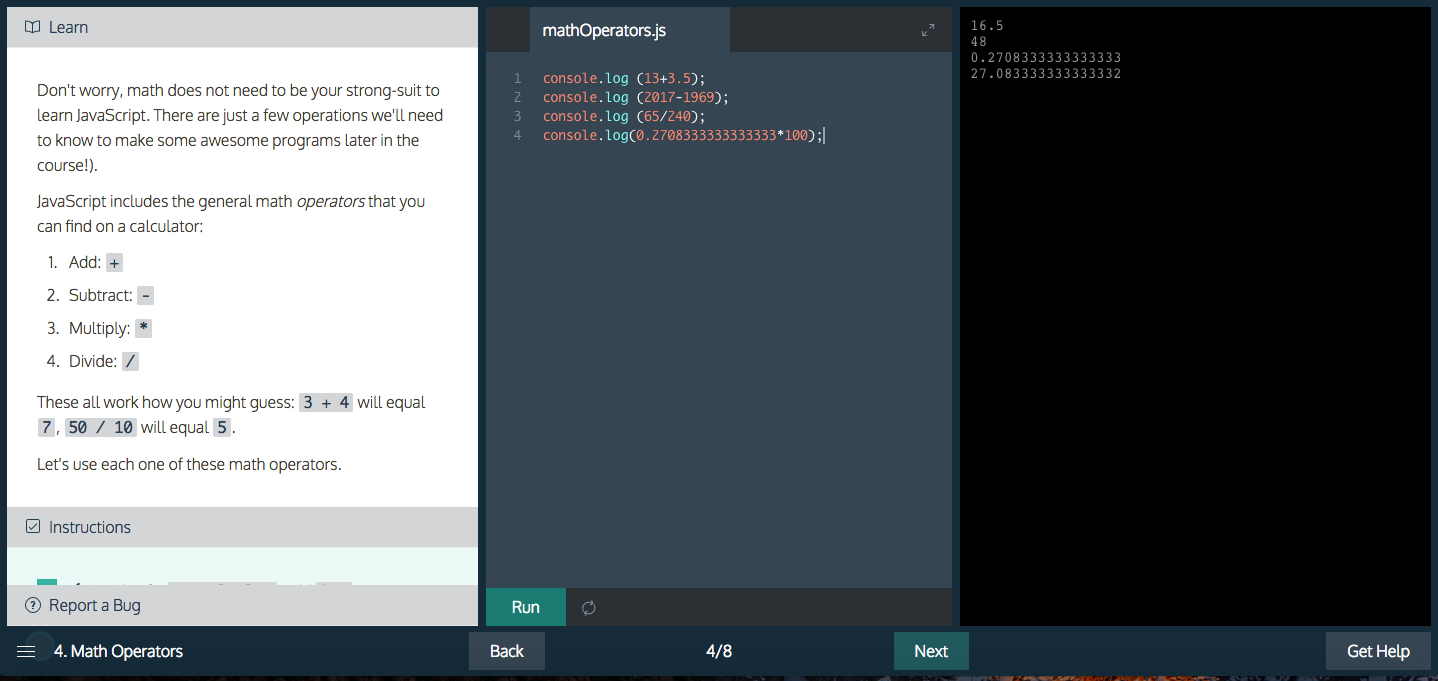This screenshot has height=681, width=1438.
Task: Click the checkmark icon next to Instructions
Action: (x=32, y=527)
